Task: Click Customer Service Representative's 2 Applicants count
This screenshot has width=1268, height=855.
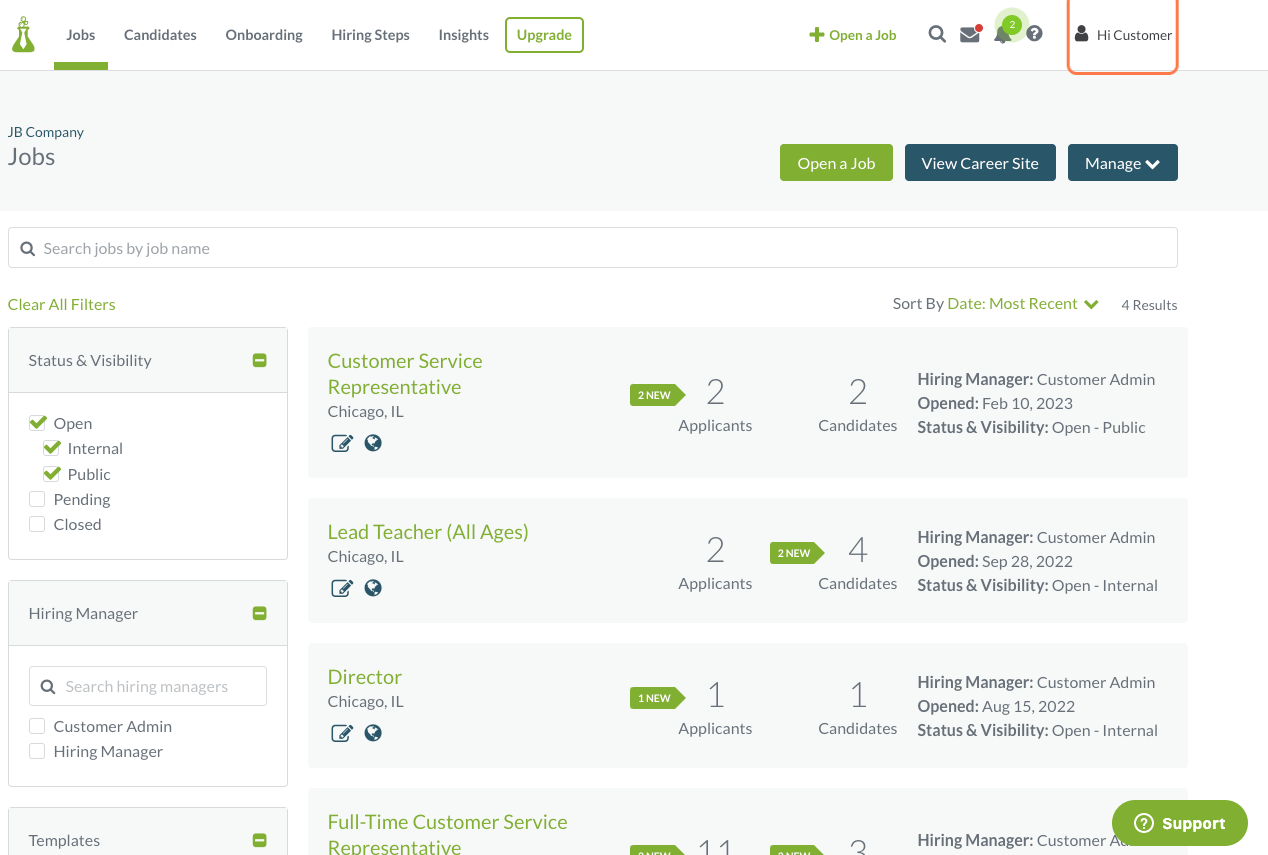Action: click(715, 405)
